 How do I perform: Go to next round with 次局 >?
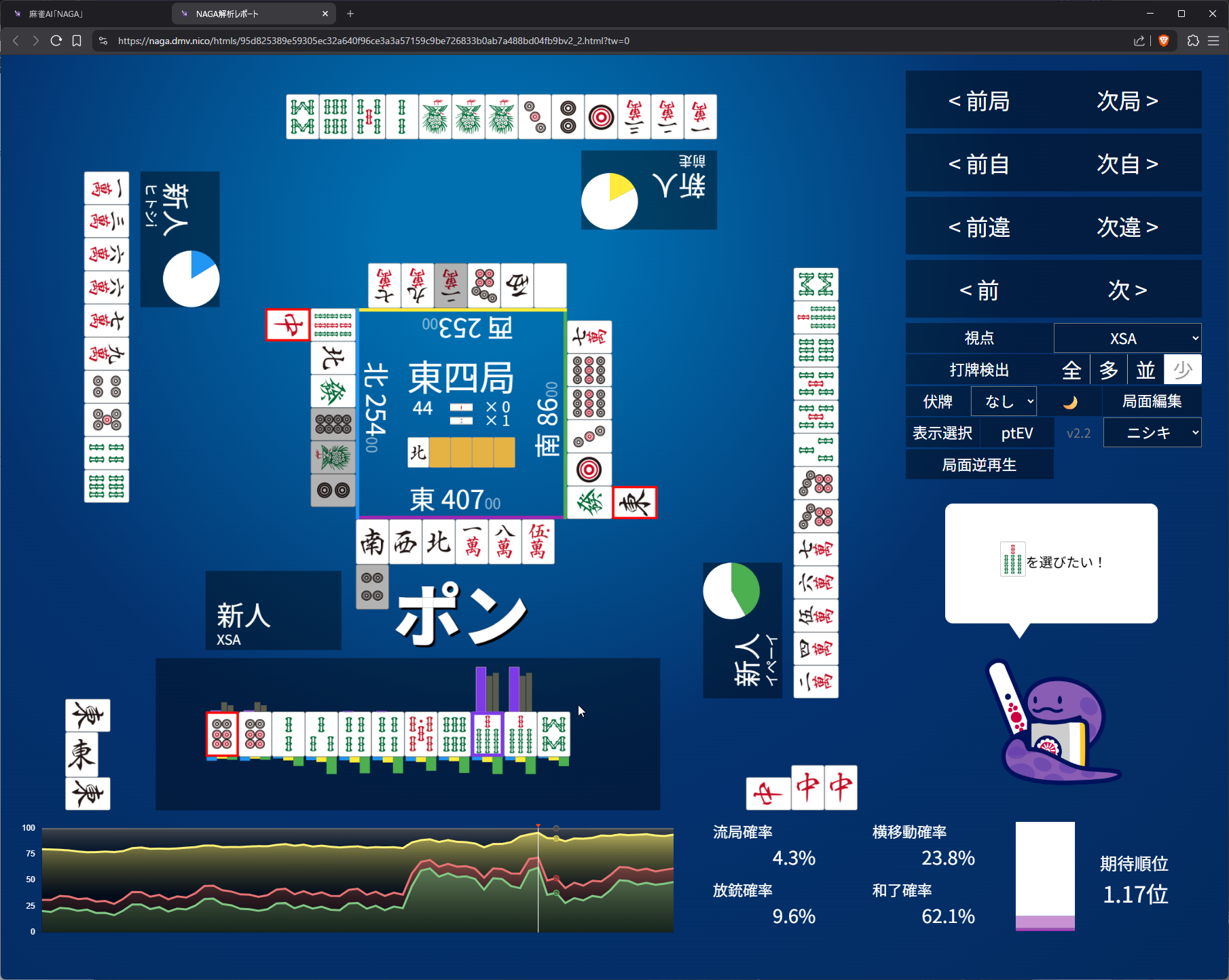coord(1127,100)
